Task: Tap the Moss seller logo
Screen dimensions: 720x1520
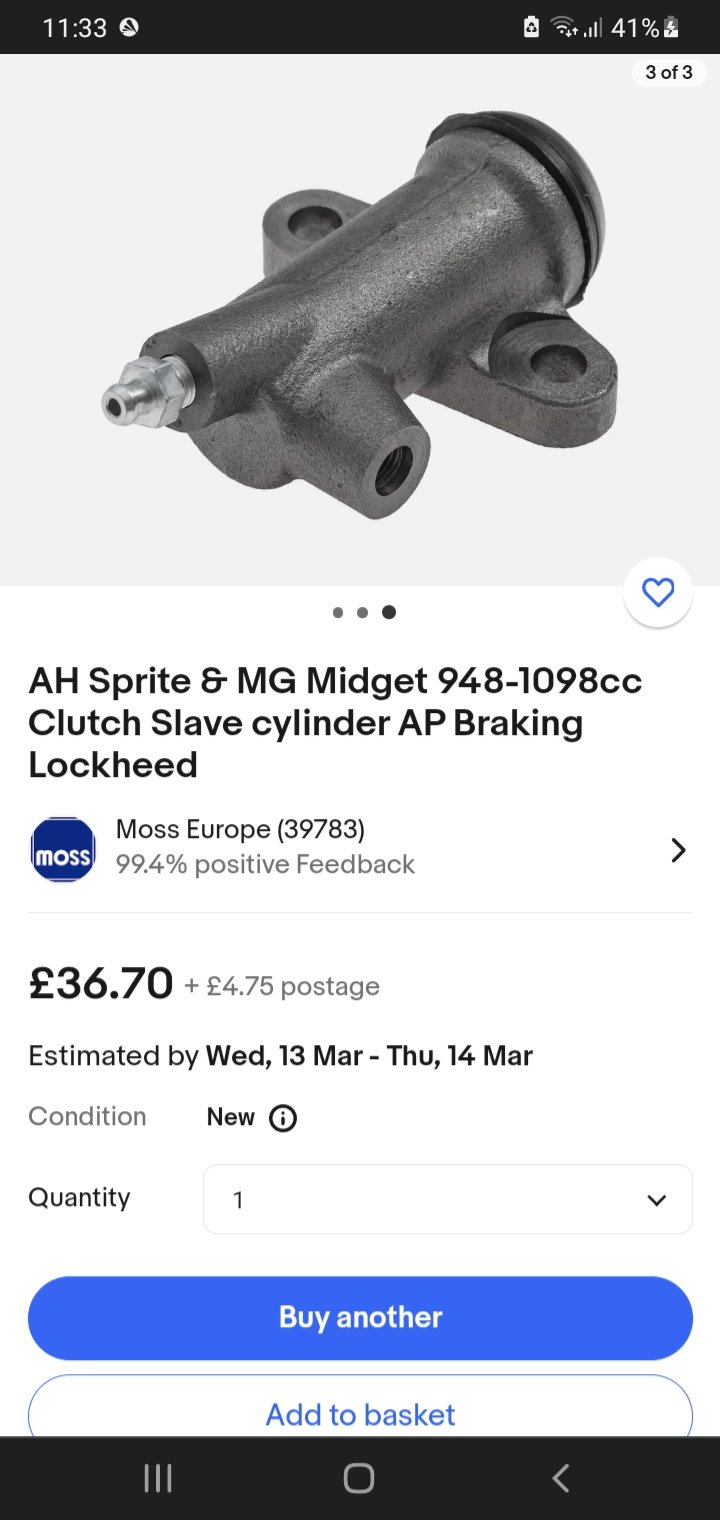Action: click(63, 850)
